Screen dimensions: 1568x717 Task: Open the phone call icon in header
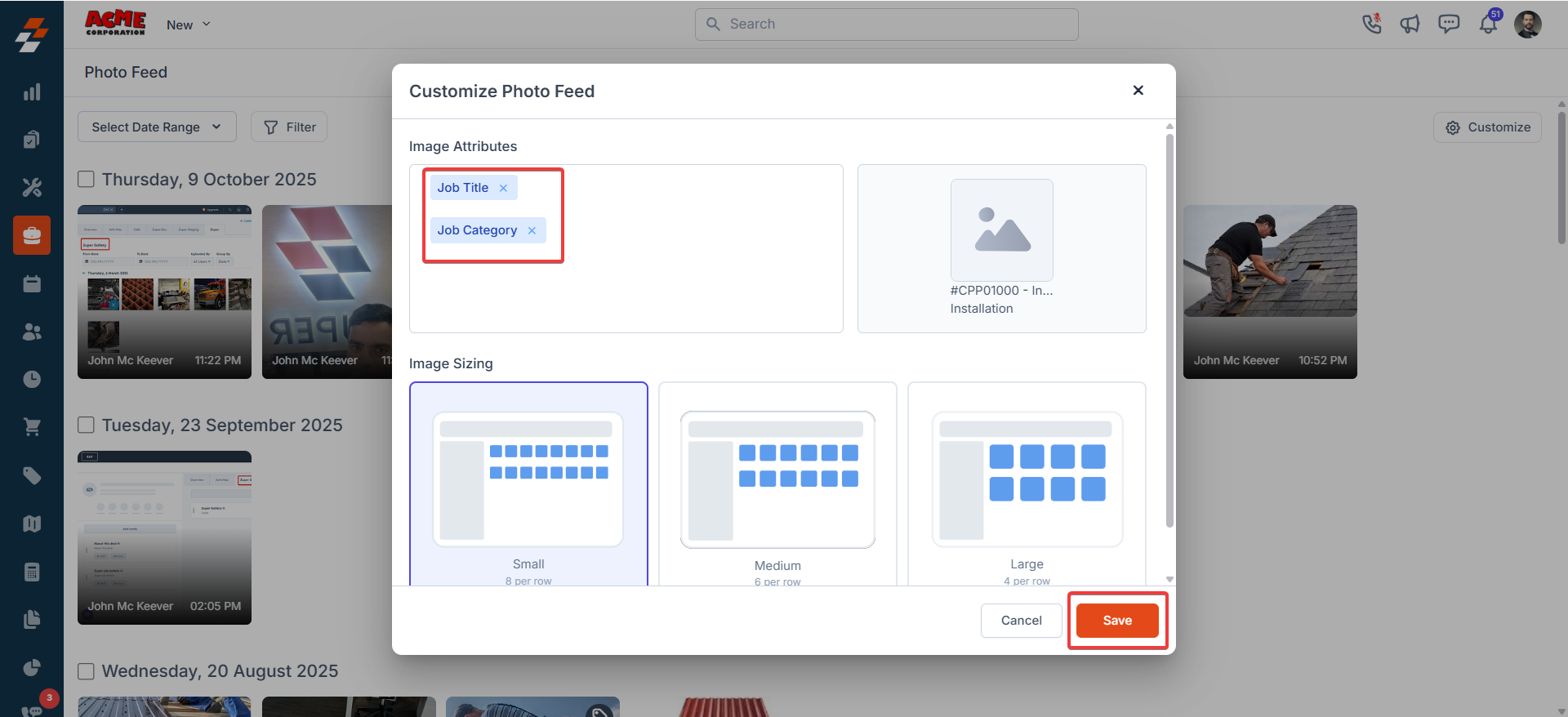1372,24
